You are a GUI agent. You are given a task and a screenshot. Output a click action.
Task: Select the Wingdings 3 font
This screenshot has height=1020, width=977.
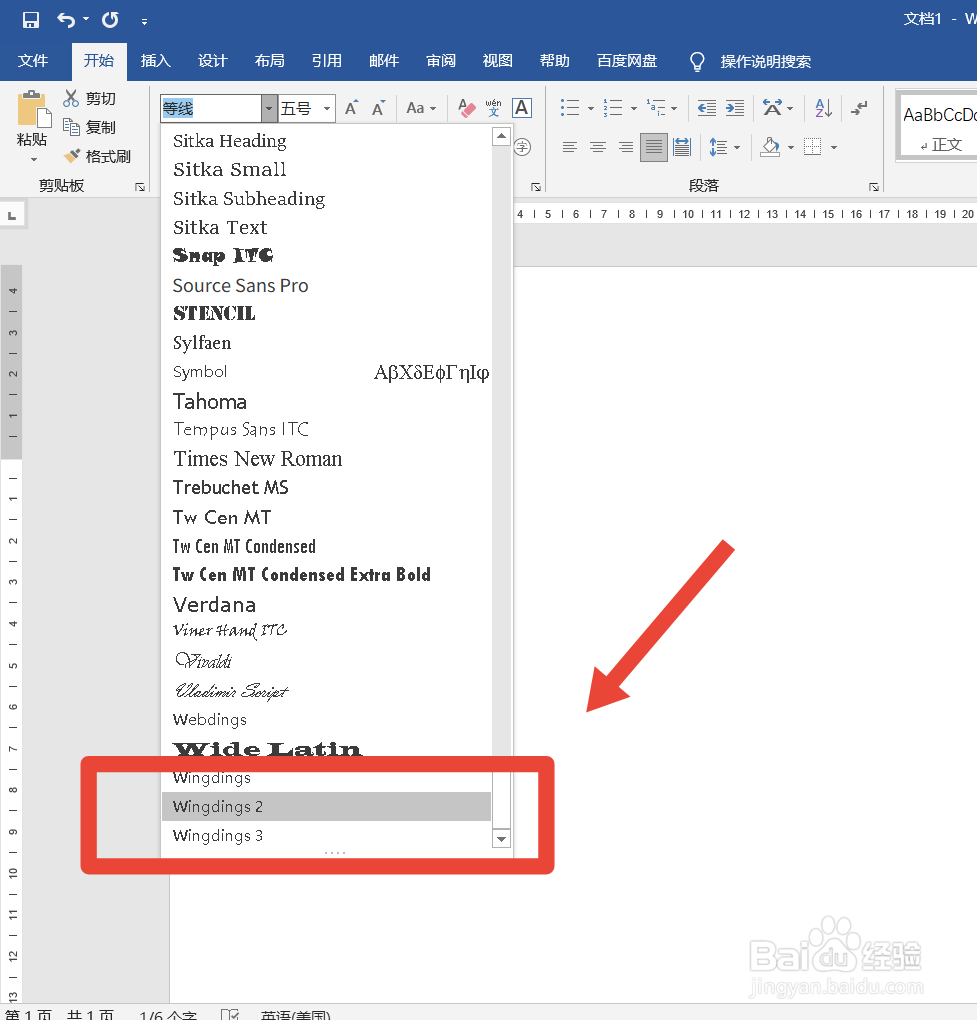(x=326, y=835)
